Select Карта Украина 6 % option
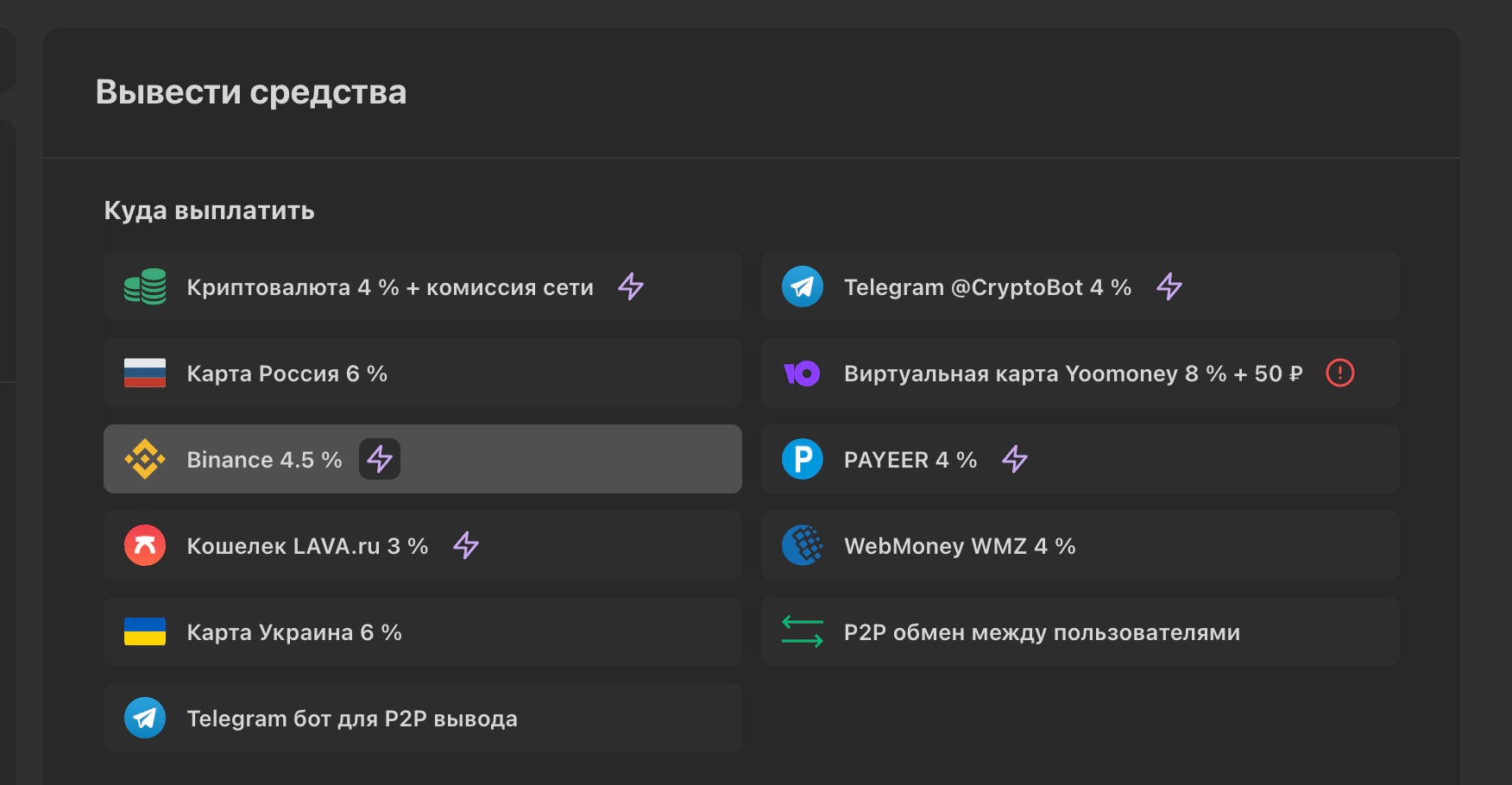Image resolution: width=1512 pixels, height=785 pixels. [x=294, y=632]
